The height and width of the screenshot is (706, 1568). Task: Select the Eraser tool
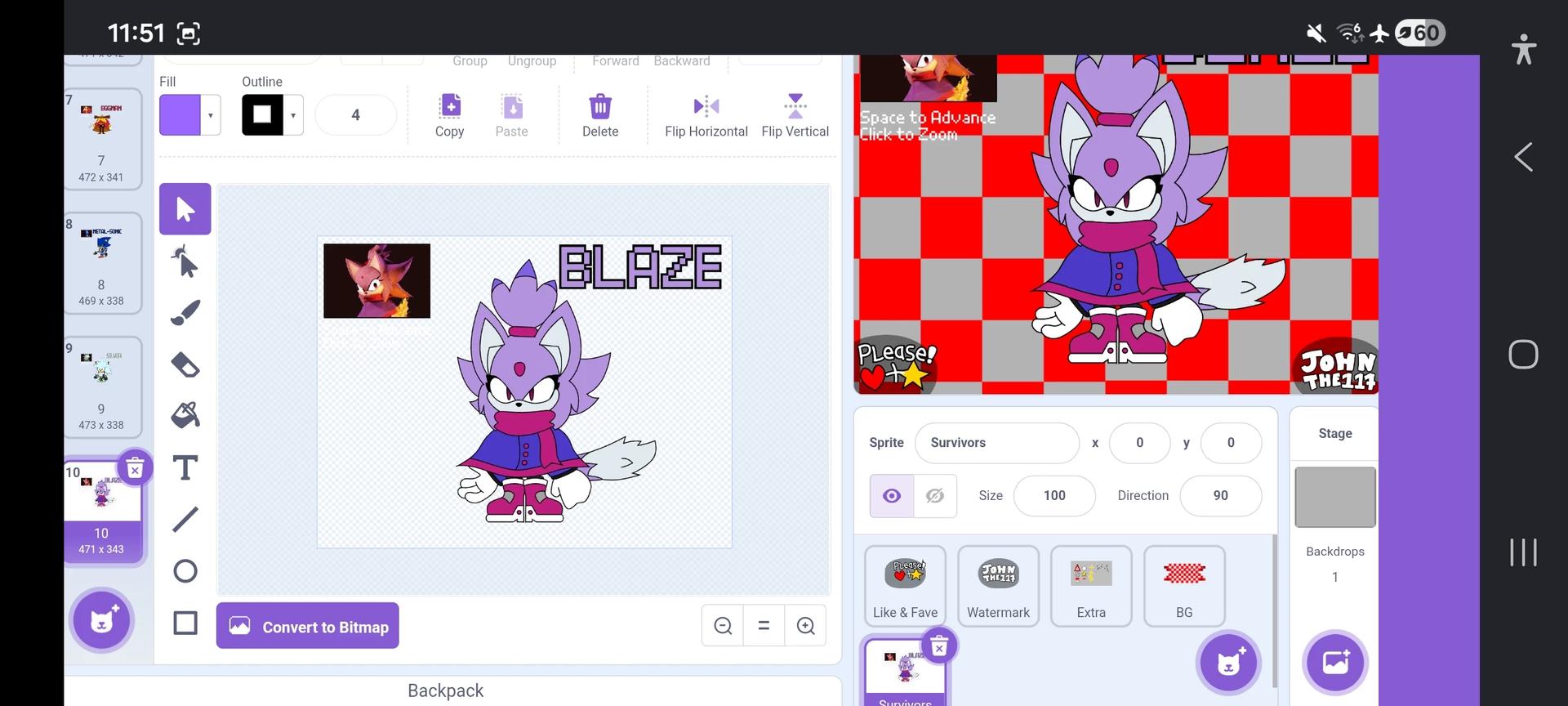pos(185,364)
